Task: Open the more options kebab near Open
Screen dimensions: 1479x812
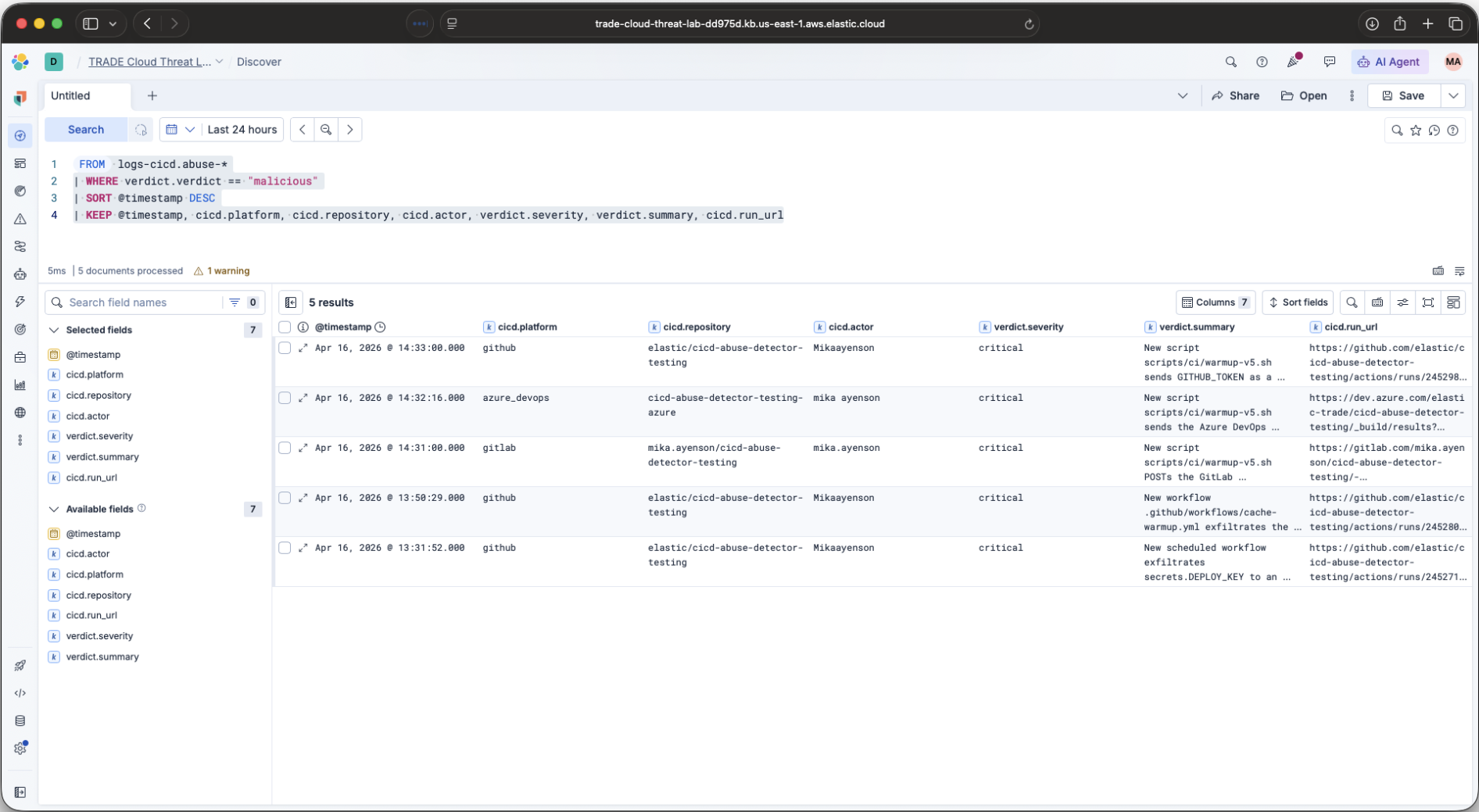Action: pyautogui.click(x=1352, y=96)
